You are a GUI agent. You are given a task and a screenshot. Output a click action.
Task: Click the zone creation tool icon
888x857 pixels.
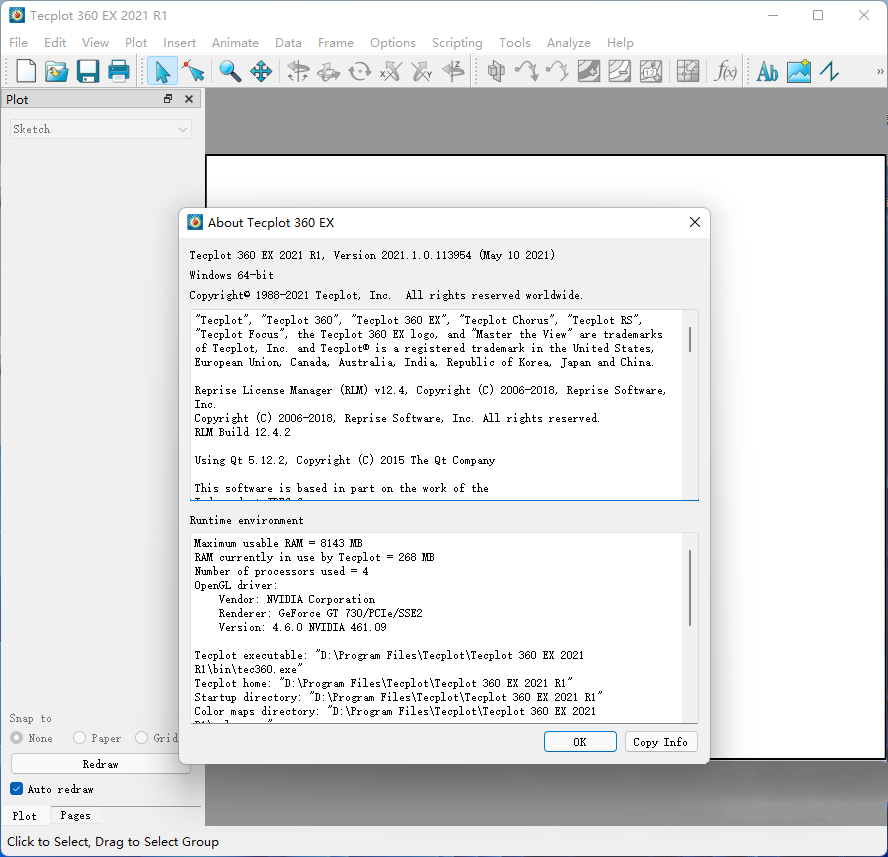click(688, 71)
